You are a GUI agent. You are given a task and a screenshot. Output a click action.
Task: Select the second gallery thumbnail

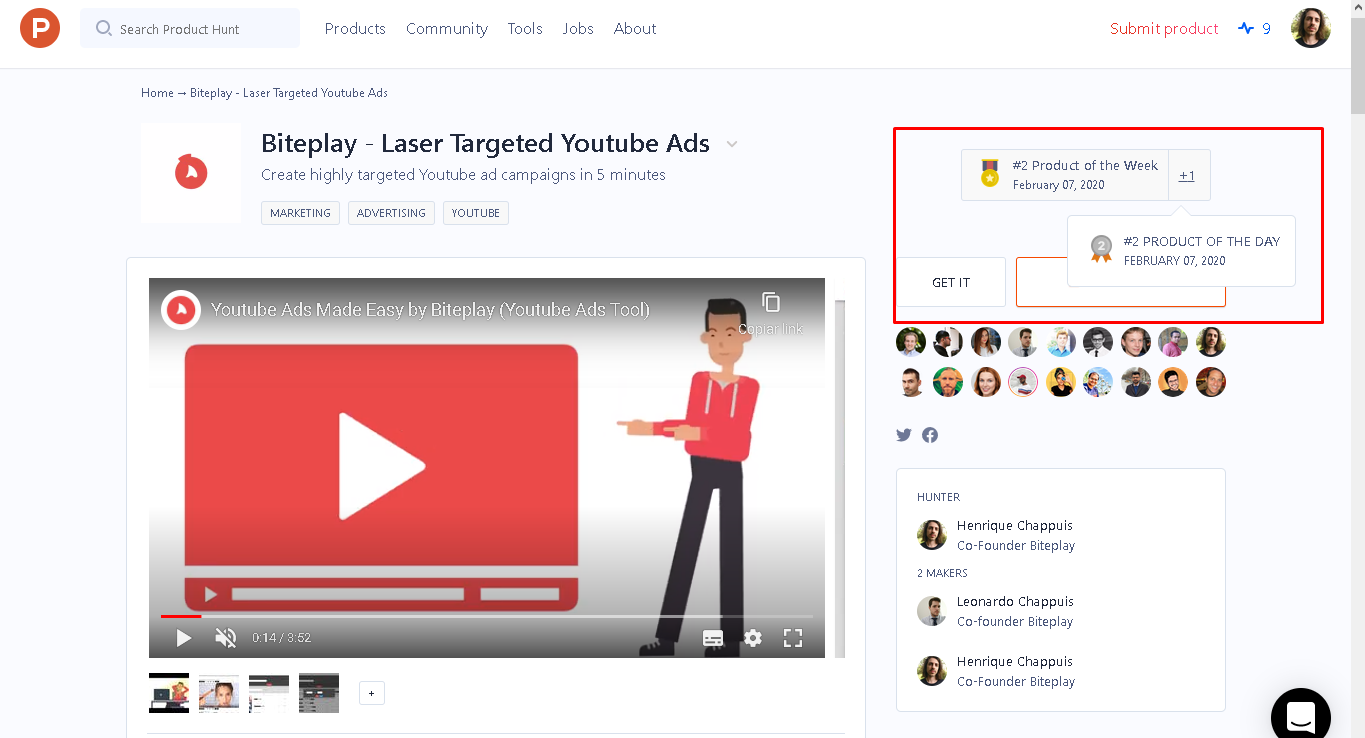[219, 693]
